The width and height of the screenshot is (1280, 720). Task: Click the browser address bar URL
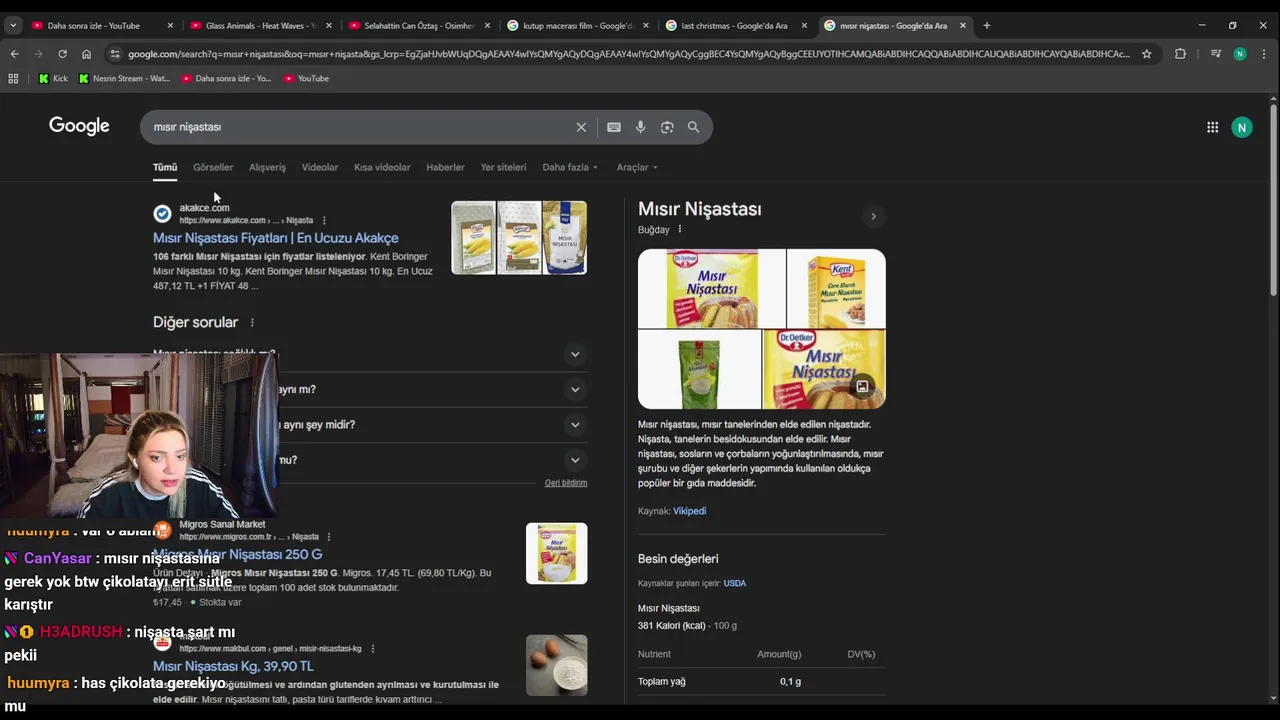[628, 54]
